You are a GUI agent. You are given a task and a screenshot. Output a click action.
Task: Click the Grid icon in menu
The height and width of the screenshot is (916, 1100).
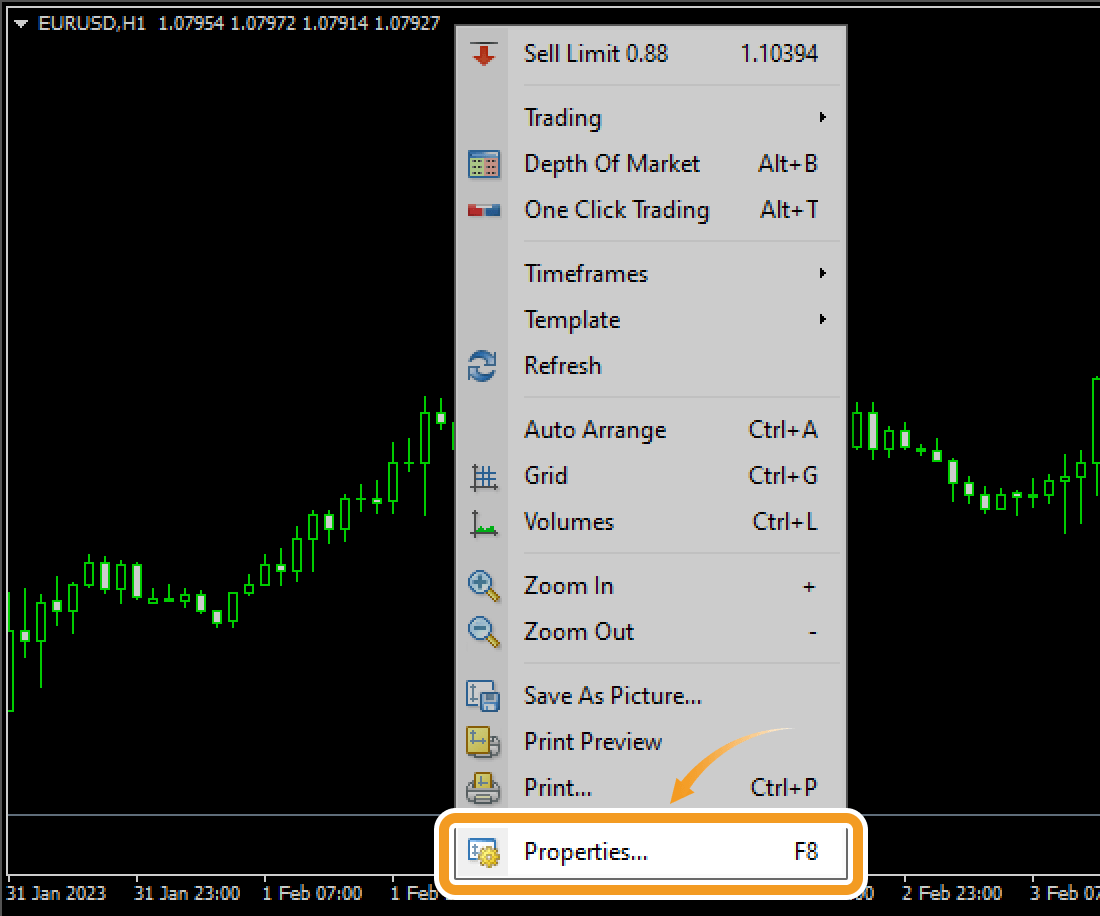(483, 477)
